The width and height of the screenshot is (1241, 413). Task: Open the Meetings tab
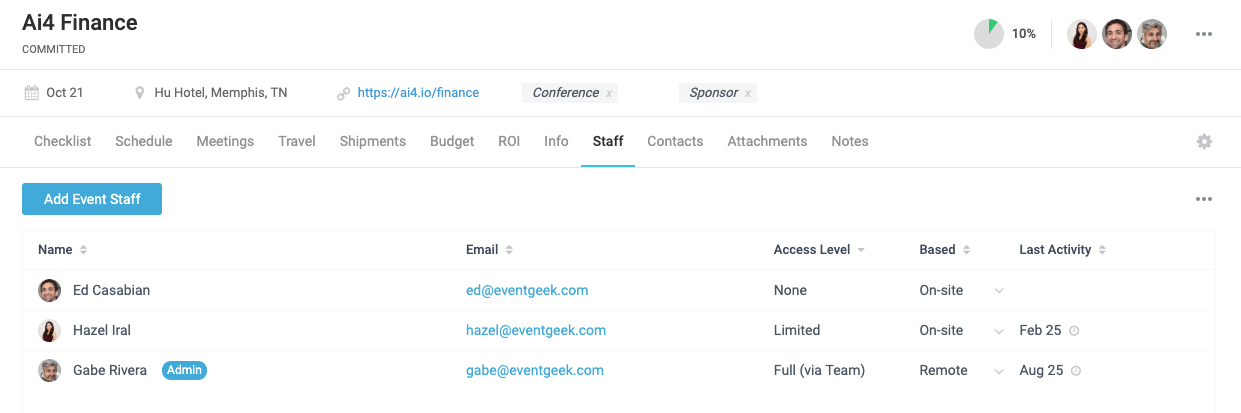coord(225,142)
